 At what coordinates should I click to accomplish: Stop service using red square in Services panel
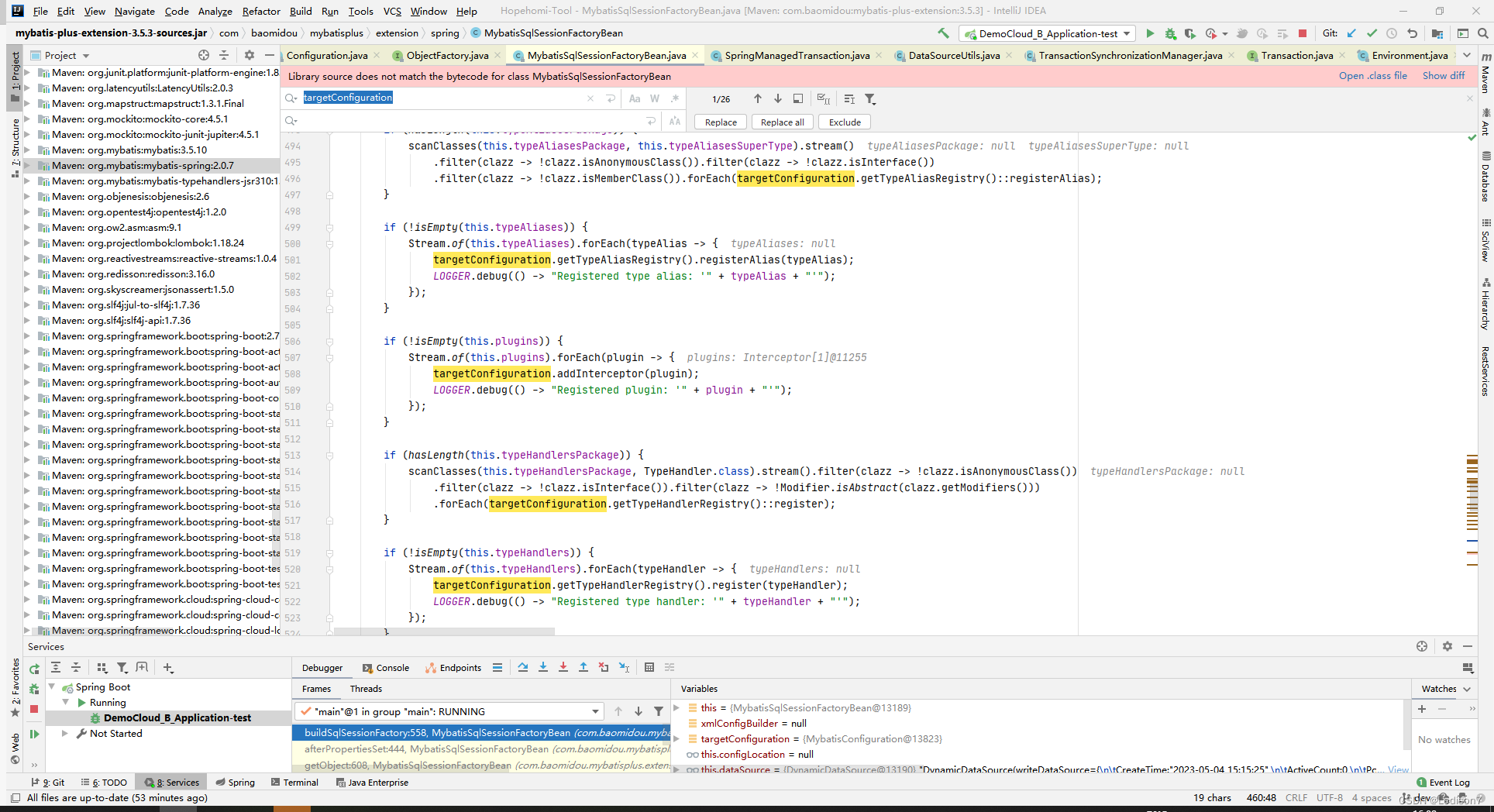click(34, 709)
